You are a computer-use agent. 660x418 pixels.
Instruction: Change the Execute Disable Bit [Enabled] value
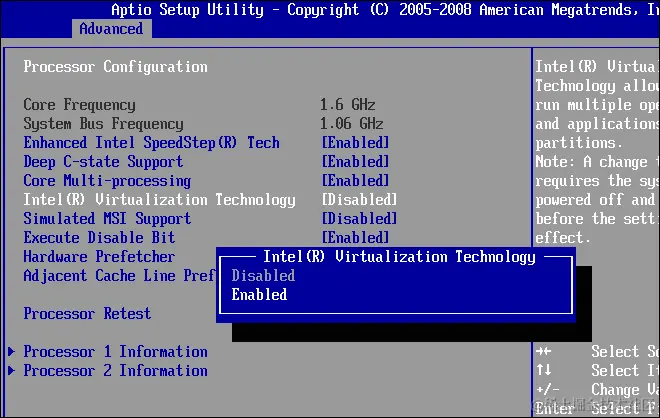click(x=355, y=237)
